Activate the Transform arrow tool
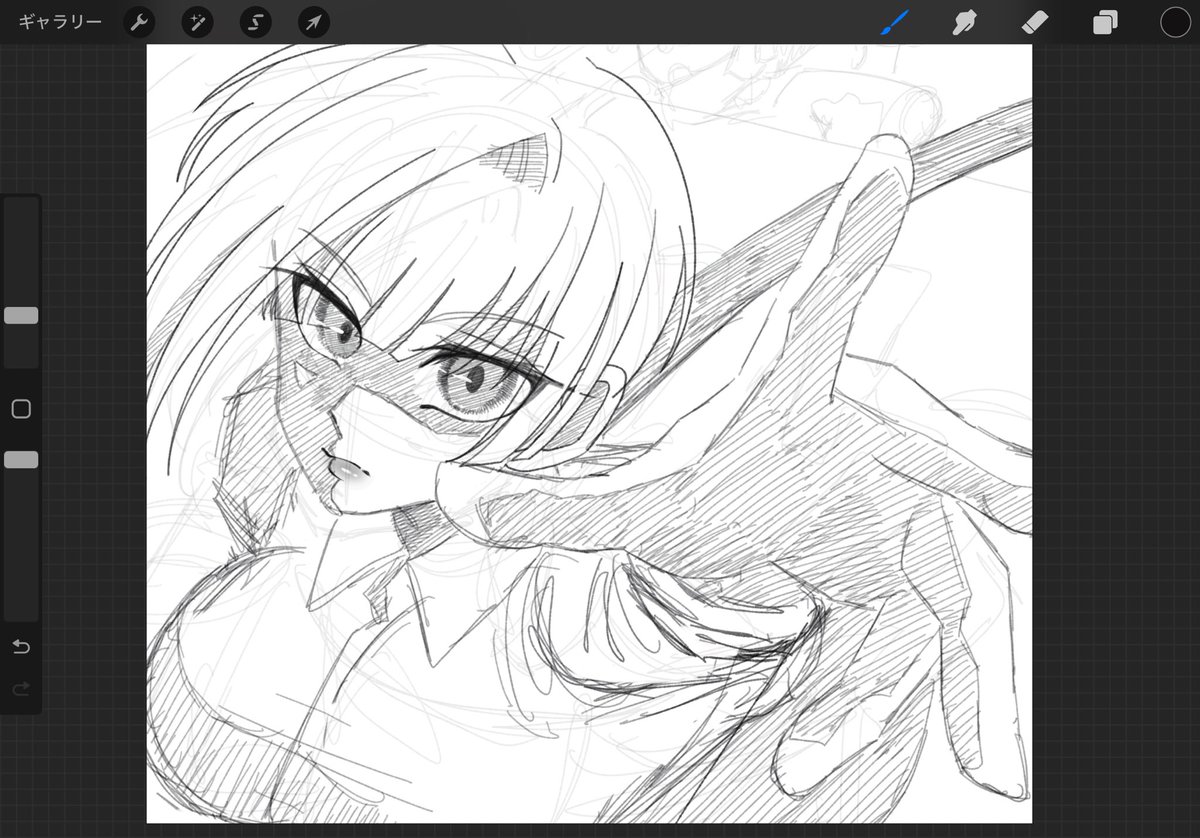This screenshot has width=1200, height=838. click(314, 22)
